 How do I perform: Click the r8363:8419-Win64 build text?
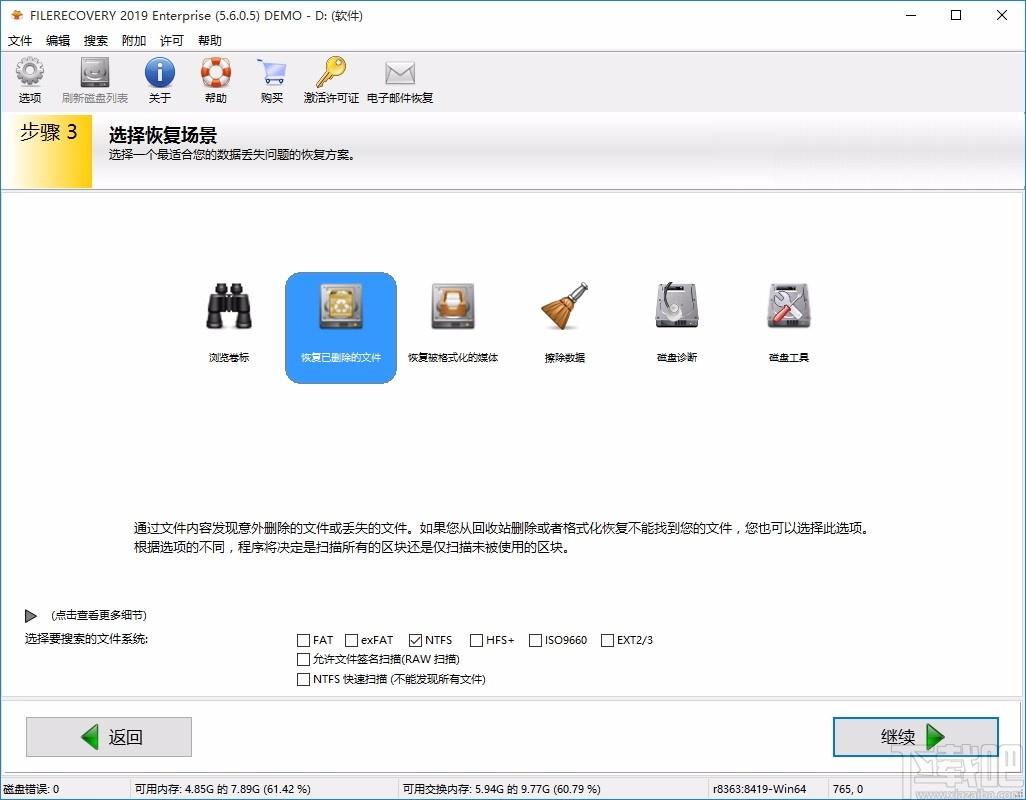[760, 789]
